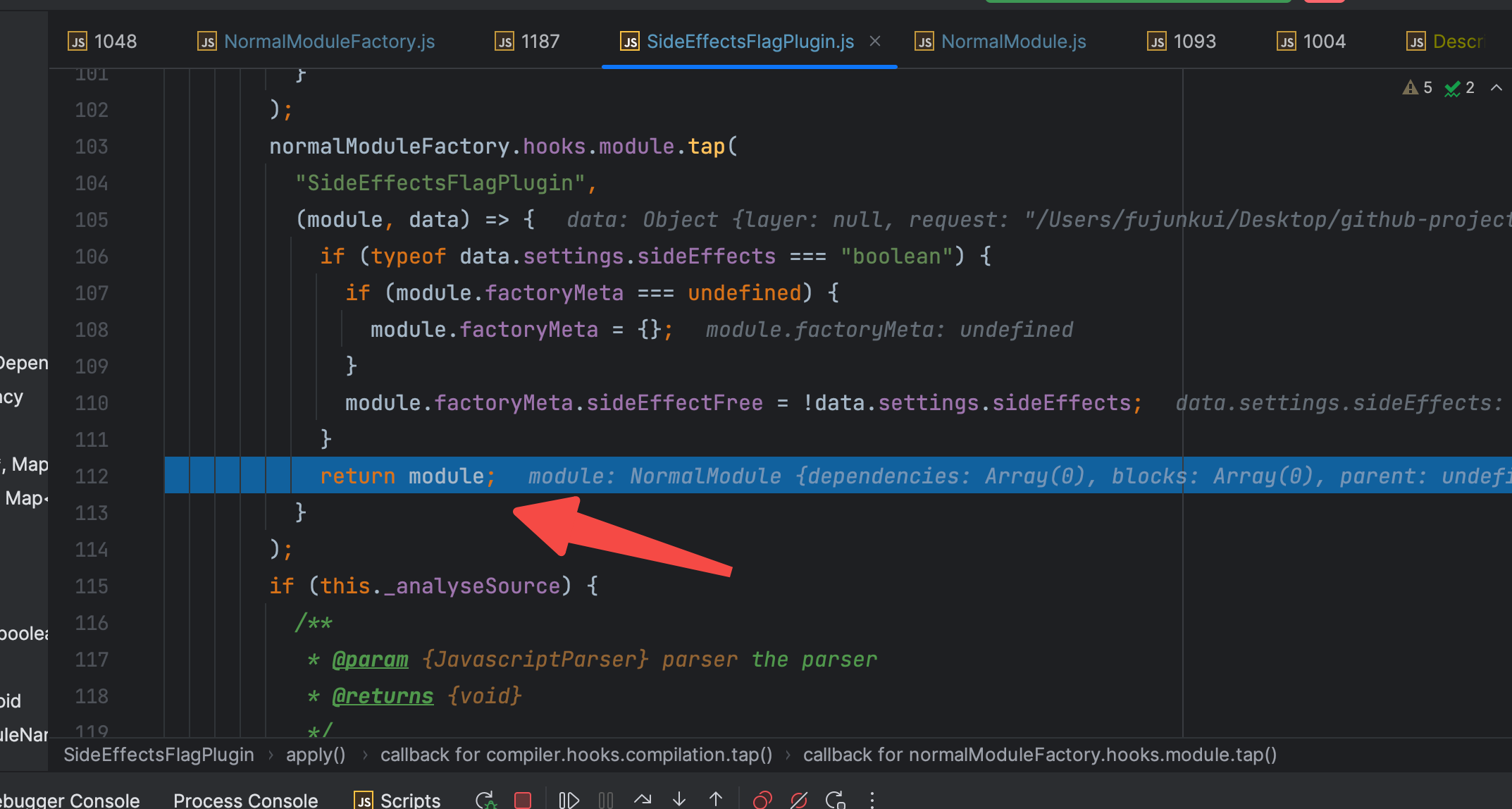1512x809 pixels.
Task: Open the Process Console tab
Action: [245, 800]
